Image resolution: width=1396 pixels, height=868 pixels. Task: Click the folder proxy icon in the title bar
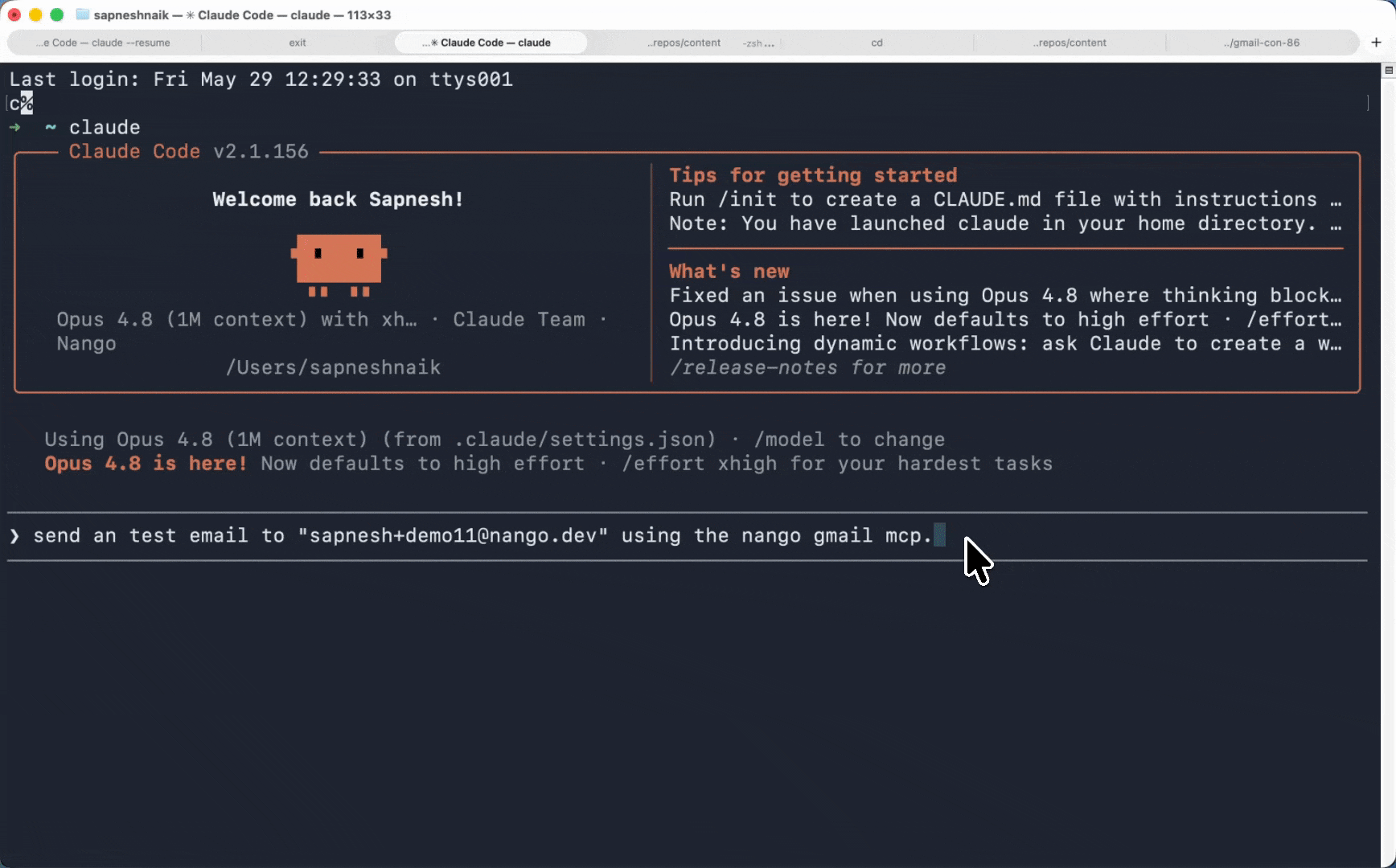[x=82, y=14]
